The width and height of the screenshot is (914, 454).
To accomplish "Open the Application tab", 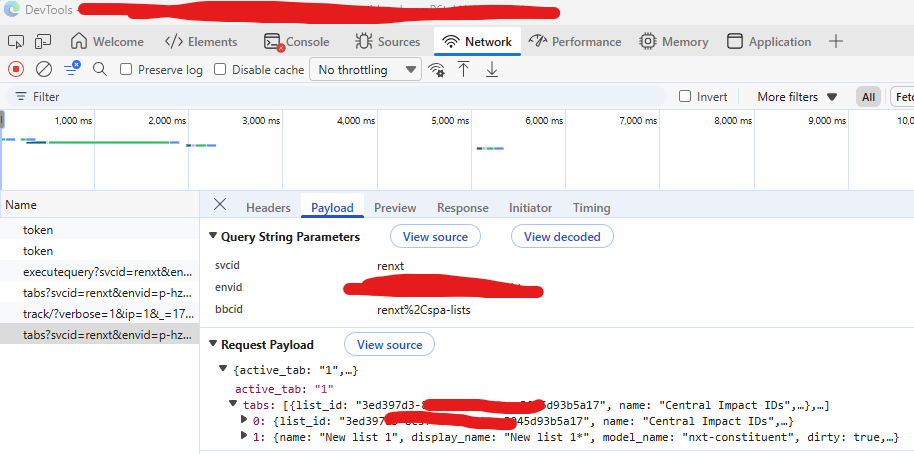I will click(x=769, y=42).
